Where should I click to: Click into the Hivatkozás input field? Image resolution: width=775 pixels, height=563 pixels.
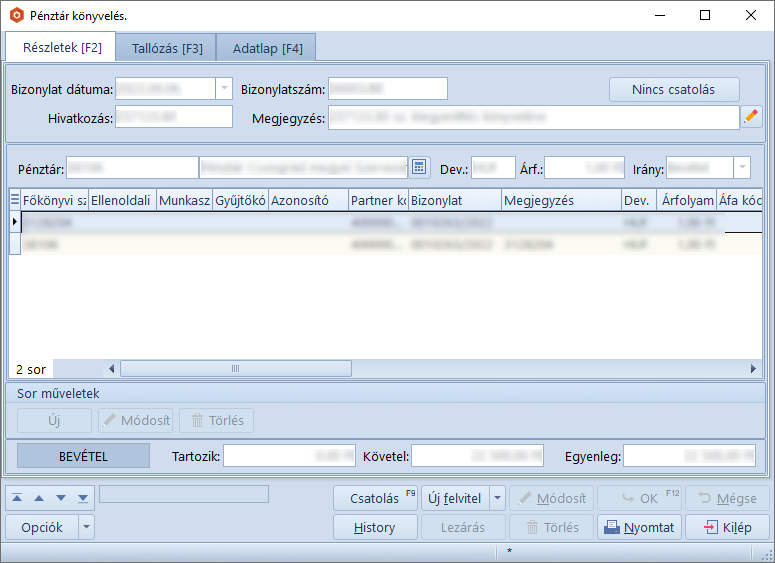(174, 117)
